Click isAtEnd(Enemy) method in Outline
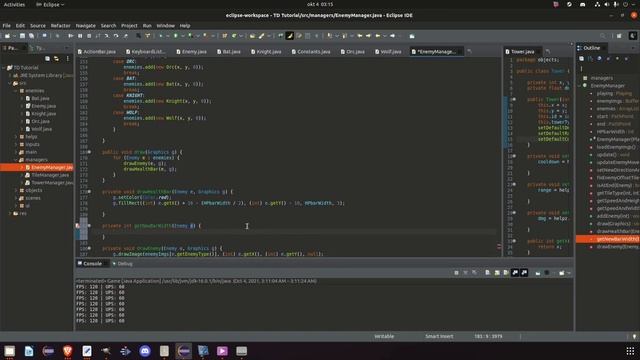Image resolution: width=640 pixels, height=360 pixels. (x=613, y=185)
